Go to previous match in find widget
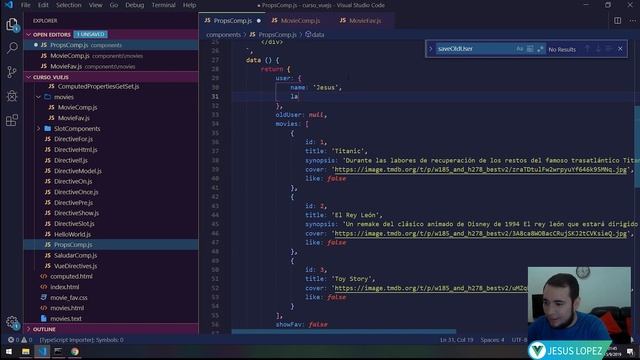Screen dimensions: 640x360 tap(587, 49)
